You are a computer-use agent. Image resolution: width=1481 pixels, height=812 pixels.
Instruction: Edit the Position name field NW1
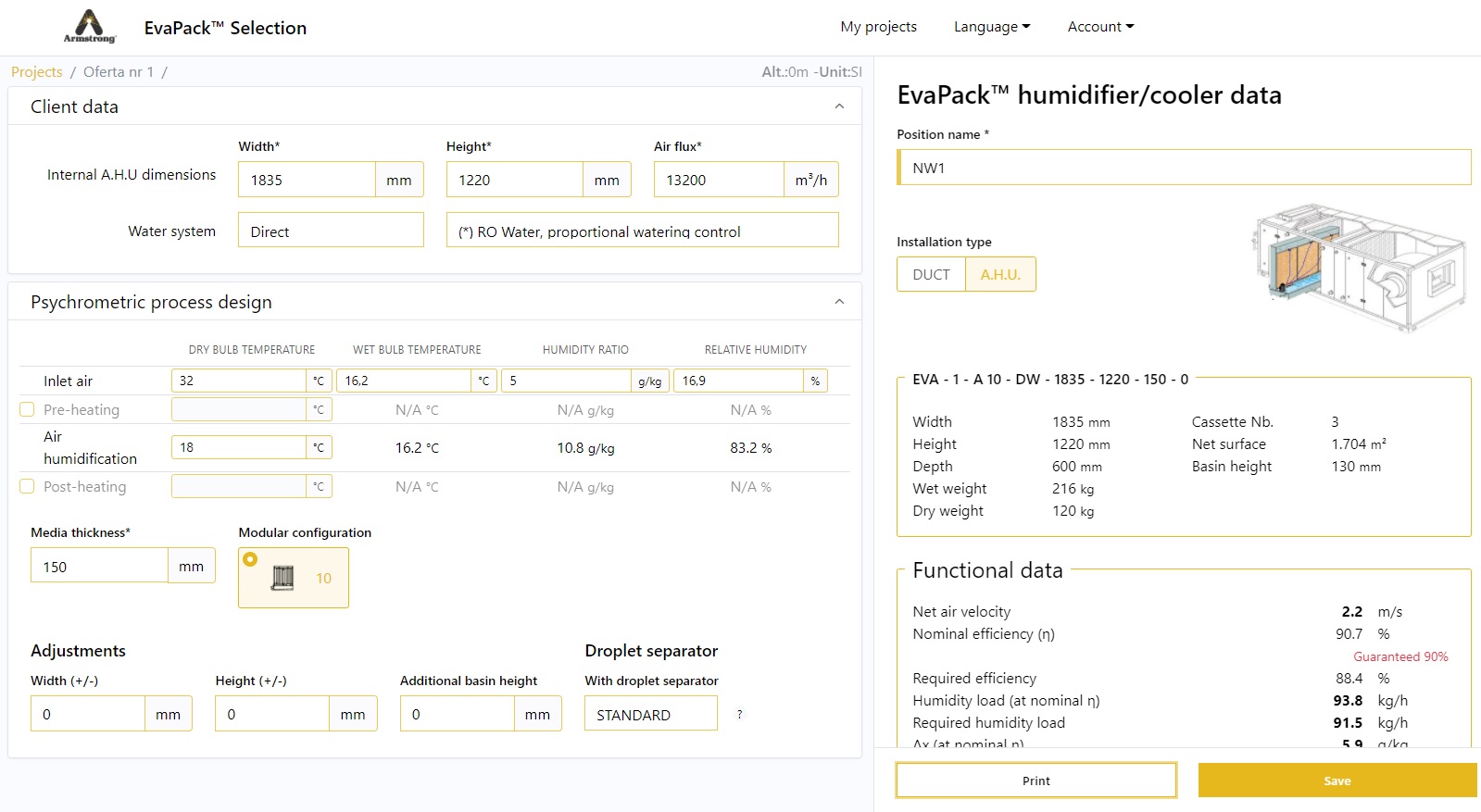tap(1184, 168)
